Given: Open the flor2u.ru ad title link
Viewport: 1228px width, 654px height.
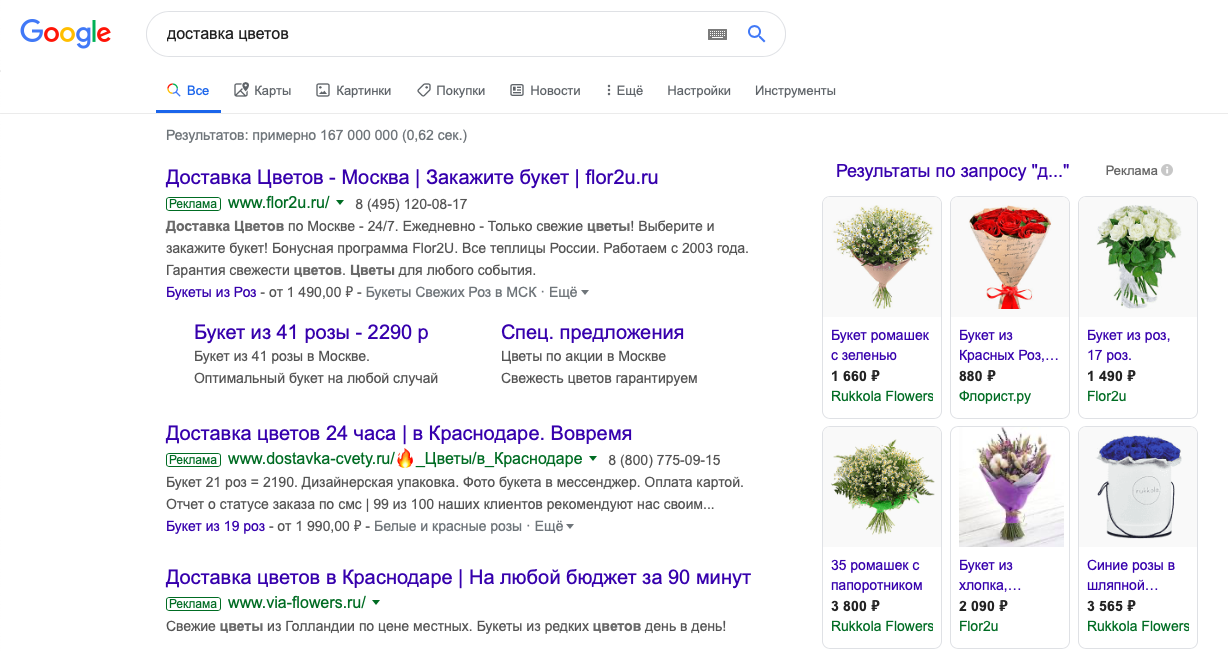Looking at the screenshot, I should pyautogui.click(x=412, y=178).
